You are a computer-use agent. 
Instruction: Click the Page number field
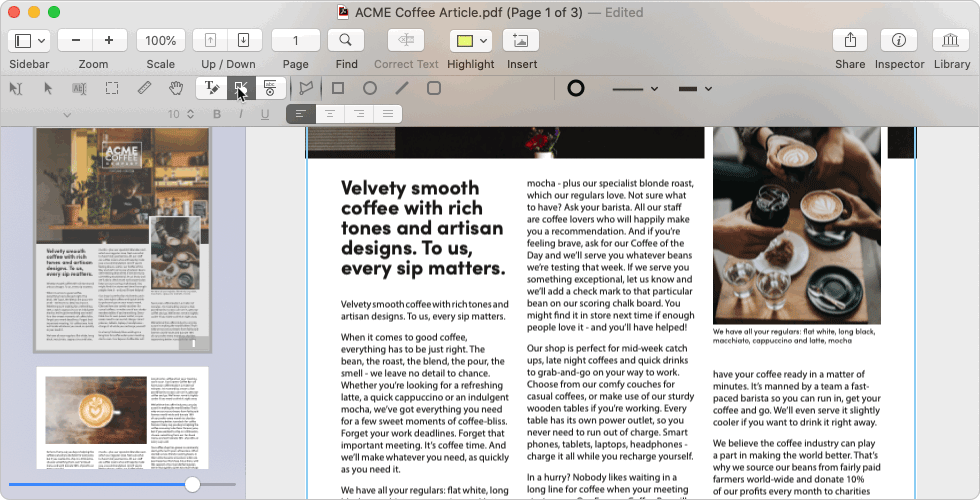pyautogui.click(x=296, y=41)
